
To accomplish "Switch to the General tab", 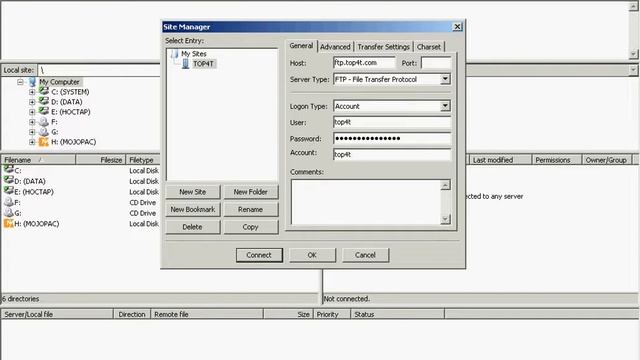I will [x=301, y=46].
